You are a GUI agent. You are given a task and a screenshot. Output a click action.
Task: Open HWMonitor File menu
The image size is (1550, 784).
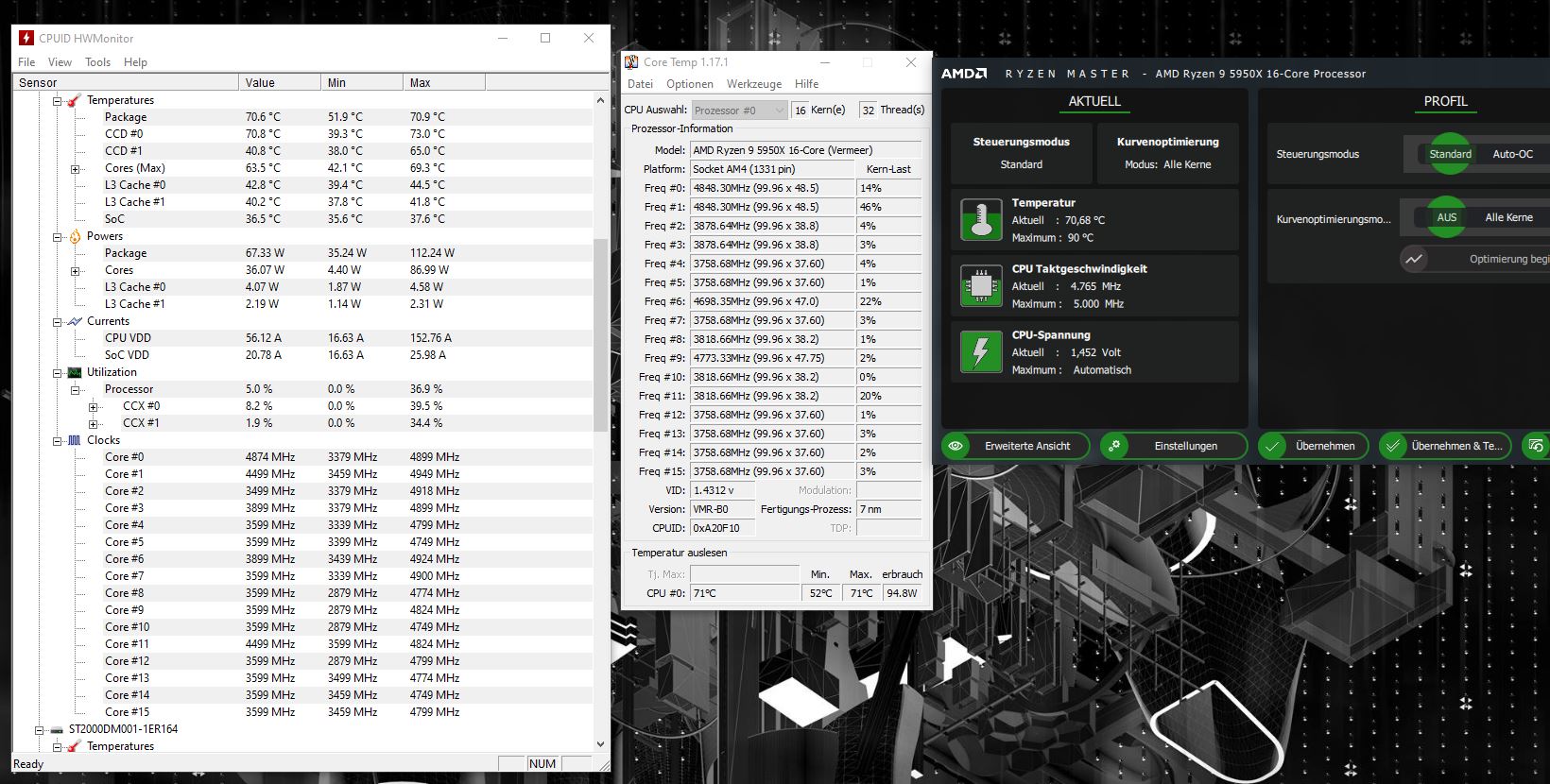coord(26,62)
